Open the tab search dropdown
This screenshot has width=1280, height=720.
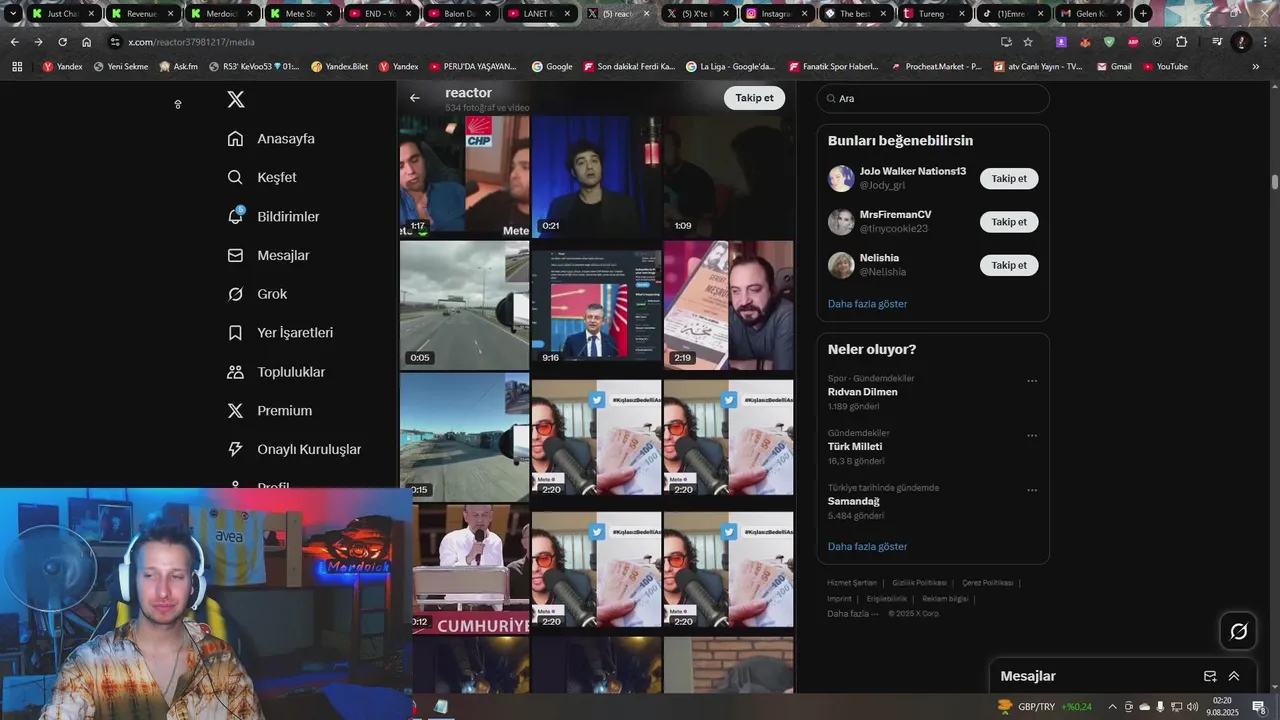(x=13, y=14)
